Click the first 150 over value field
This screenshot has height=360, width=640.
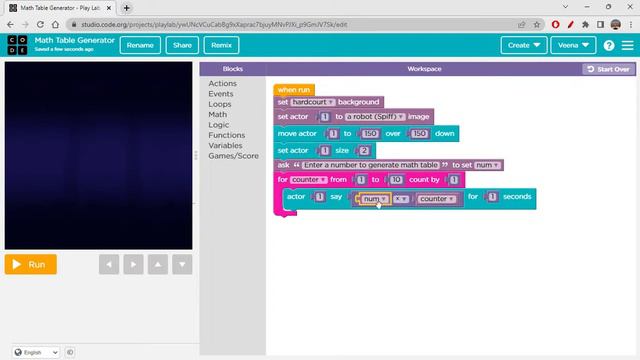coord(370,133)
